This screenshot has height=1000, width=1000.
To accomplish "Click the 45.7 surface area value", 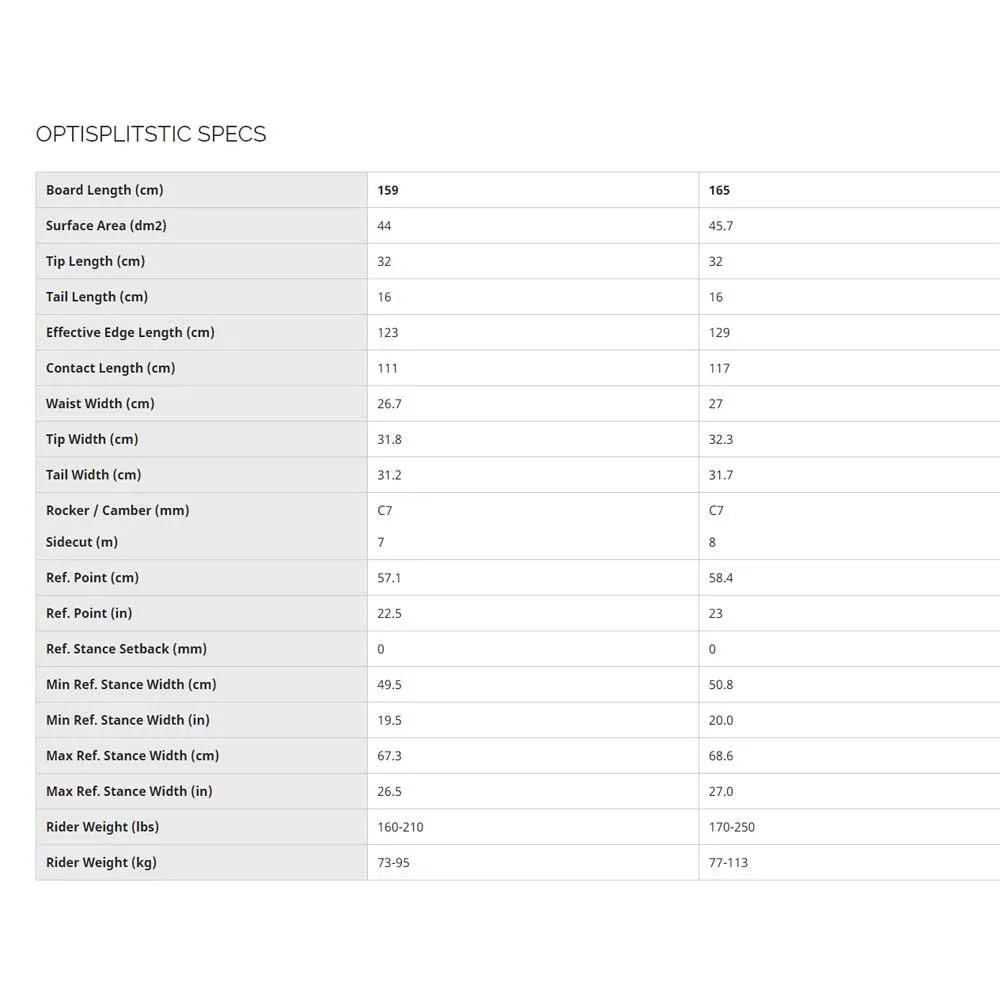I will [721, 226].
